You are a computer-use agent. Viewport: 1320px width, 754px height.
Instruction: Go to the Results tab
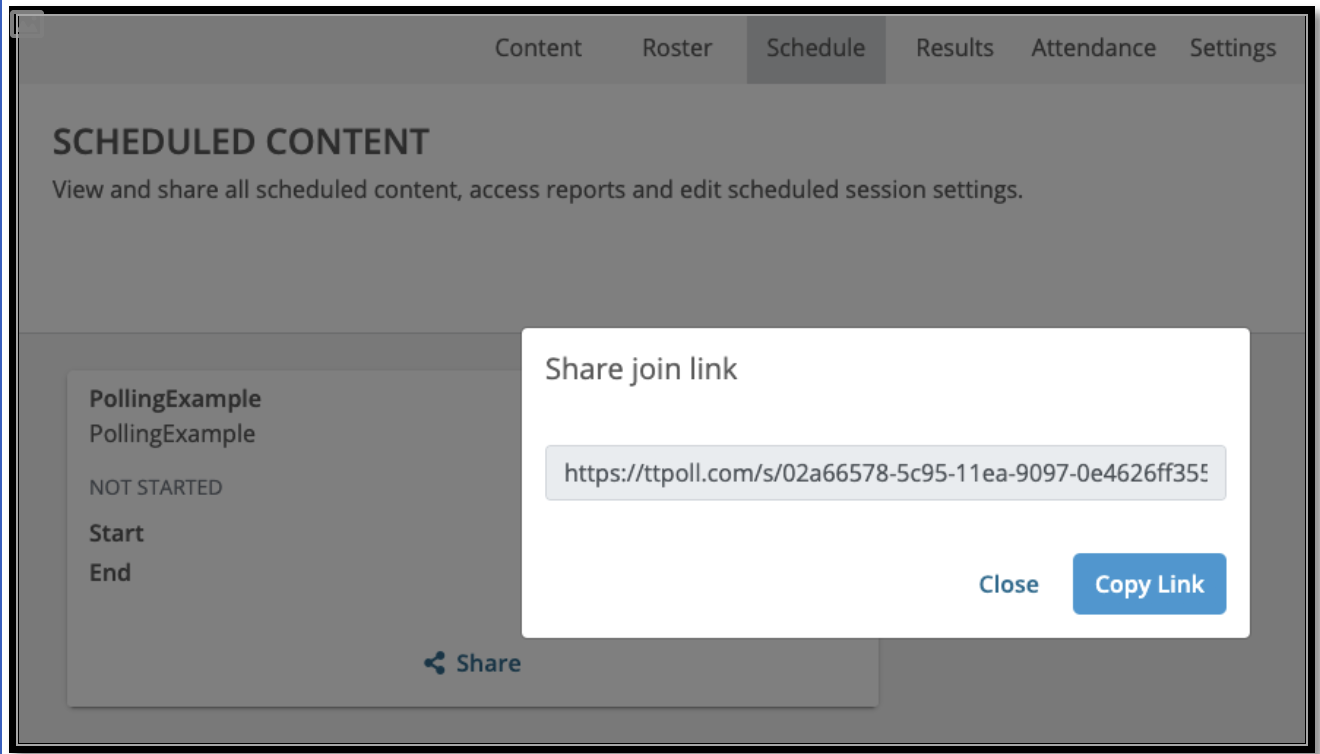(955, 48)
